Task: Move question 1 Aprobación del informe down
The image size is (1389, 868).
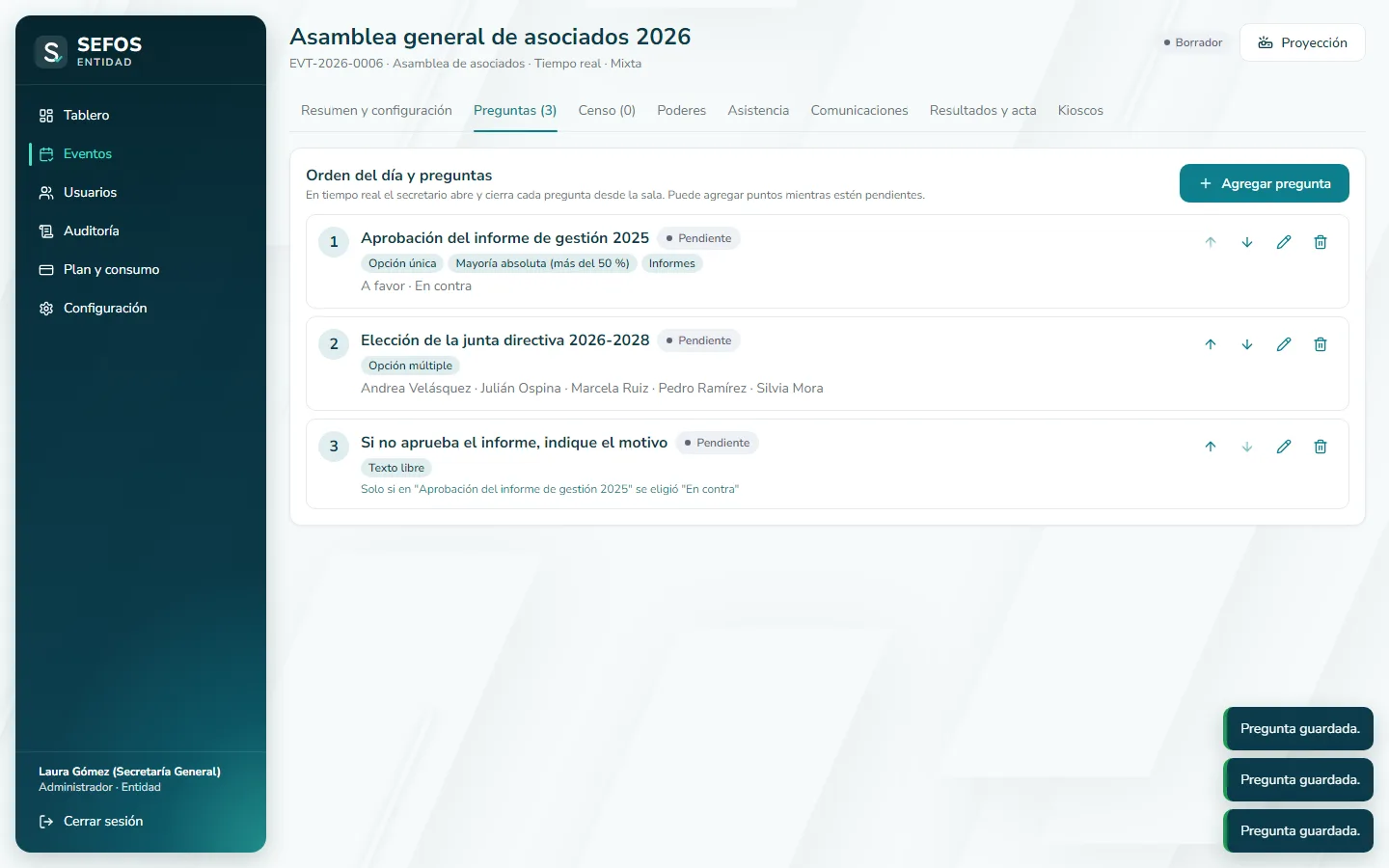Action: 1247,242
